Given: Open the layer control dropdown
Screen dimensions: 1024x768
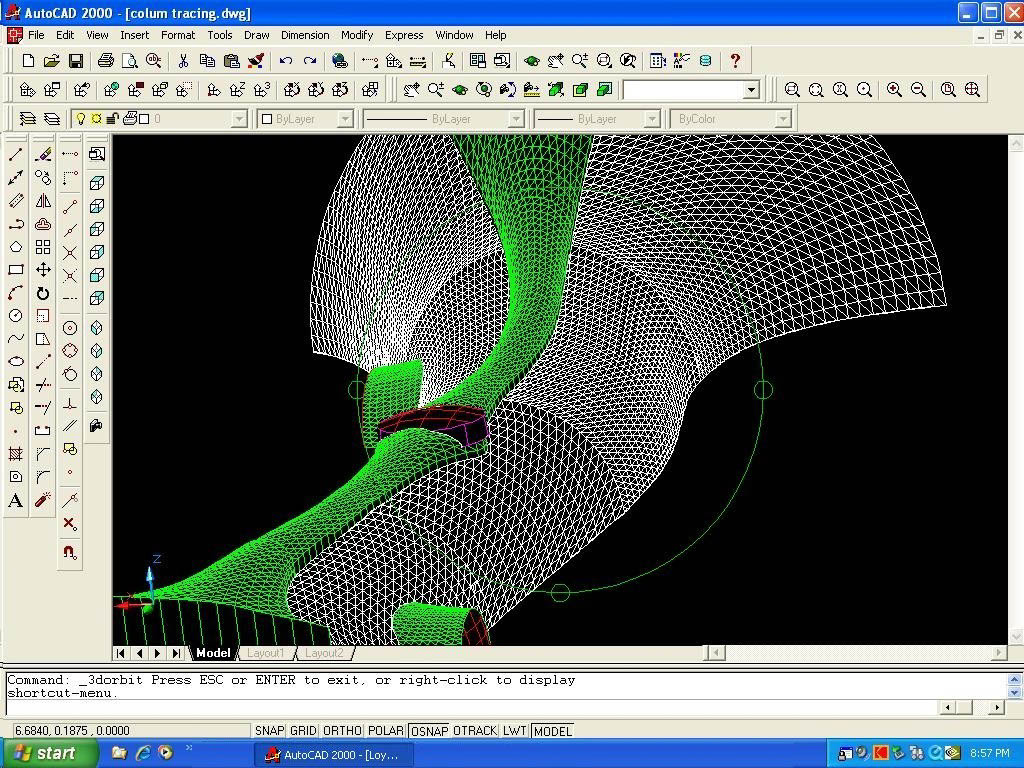Looking at the screenshot, I should [239, 119].
